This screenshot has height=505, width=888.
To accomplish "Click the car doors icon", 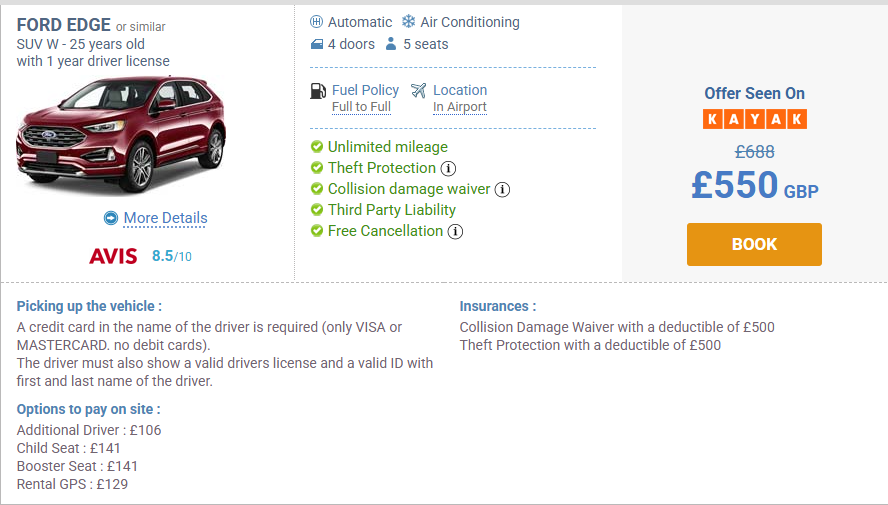I will pyautogui.click(x=317, y=45).
